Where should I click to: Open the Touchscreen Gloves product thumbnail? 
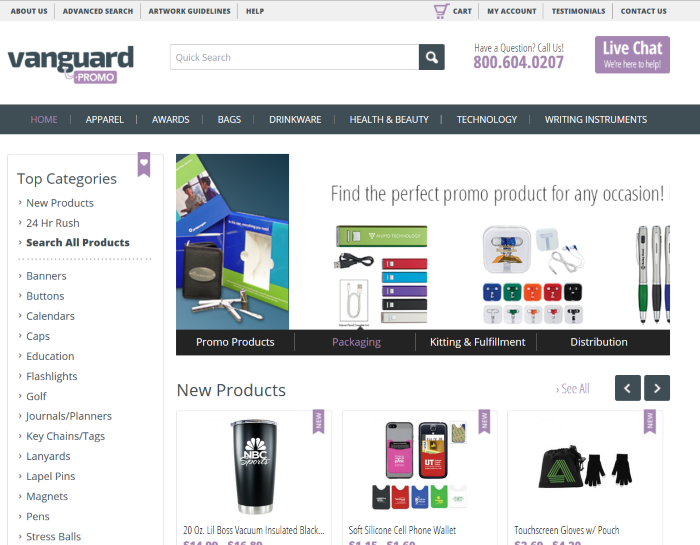pyautogui.click(x=585, y=466)
